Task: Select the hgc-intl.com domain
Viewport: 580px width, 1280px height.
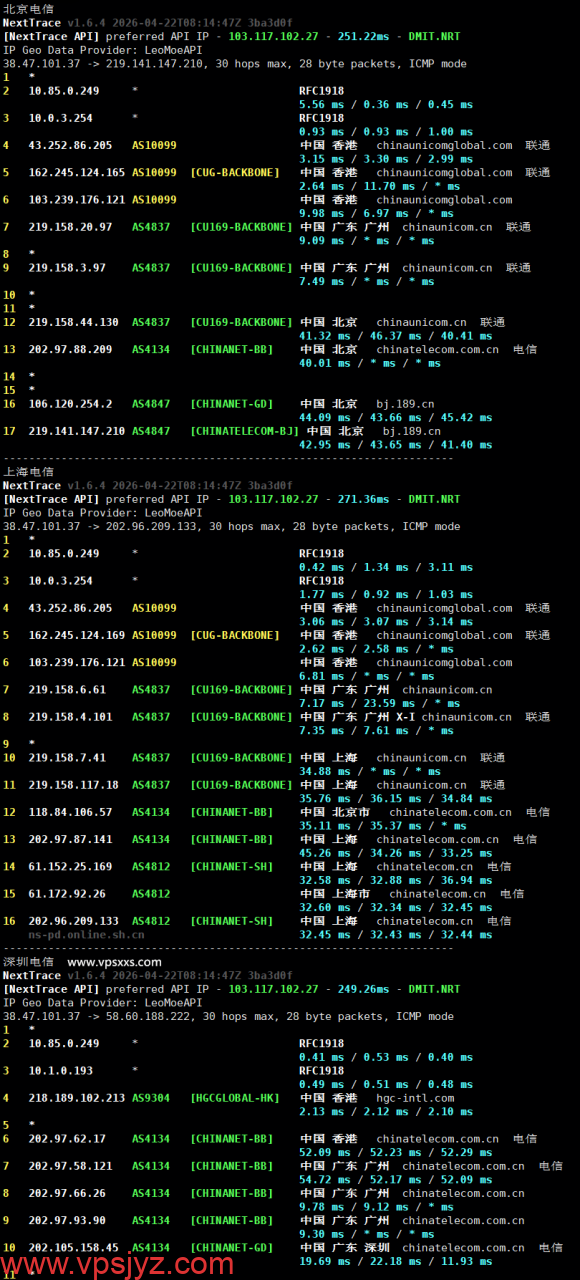Action: click(x=415, y=1097)
